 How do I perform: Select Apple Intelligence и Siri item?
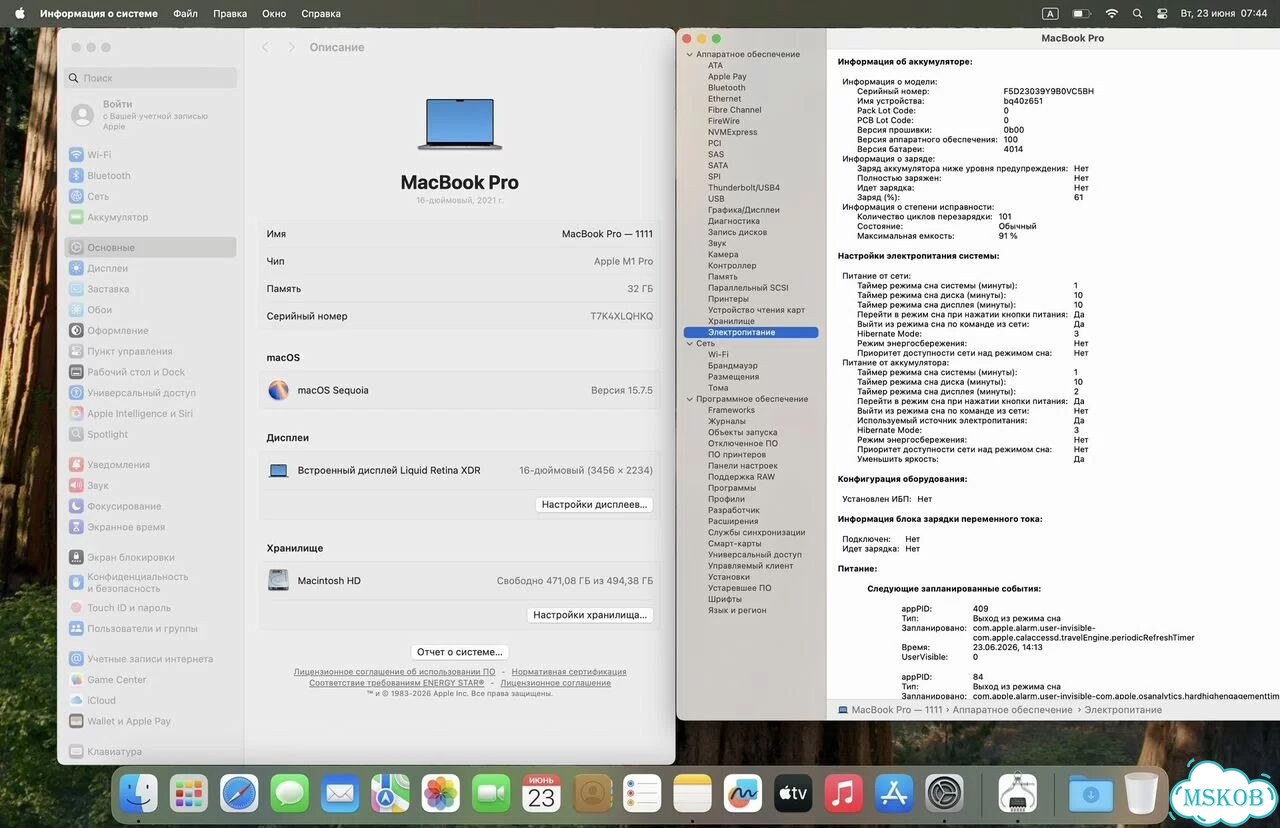coord(150,414)
